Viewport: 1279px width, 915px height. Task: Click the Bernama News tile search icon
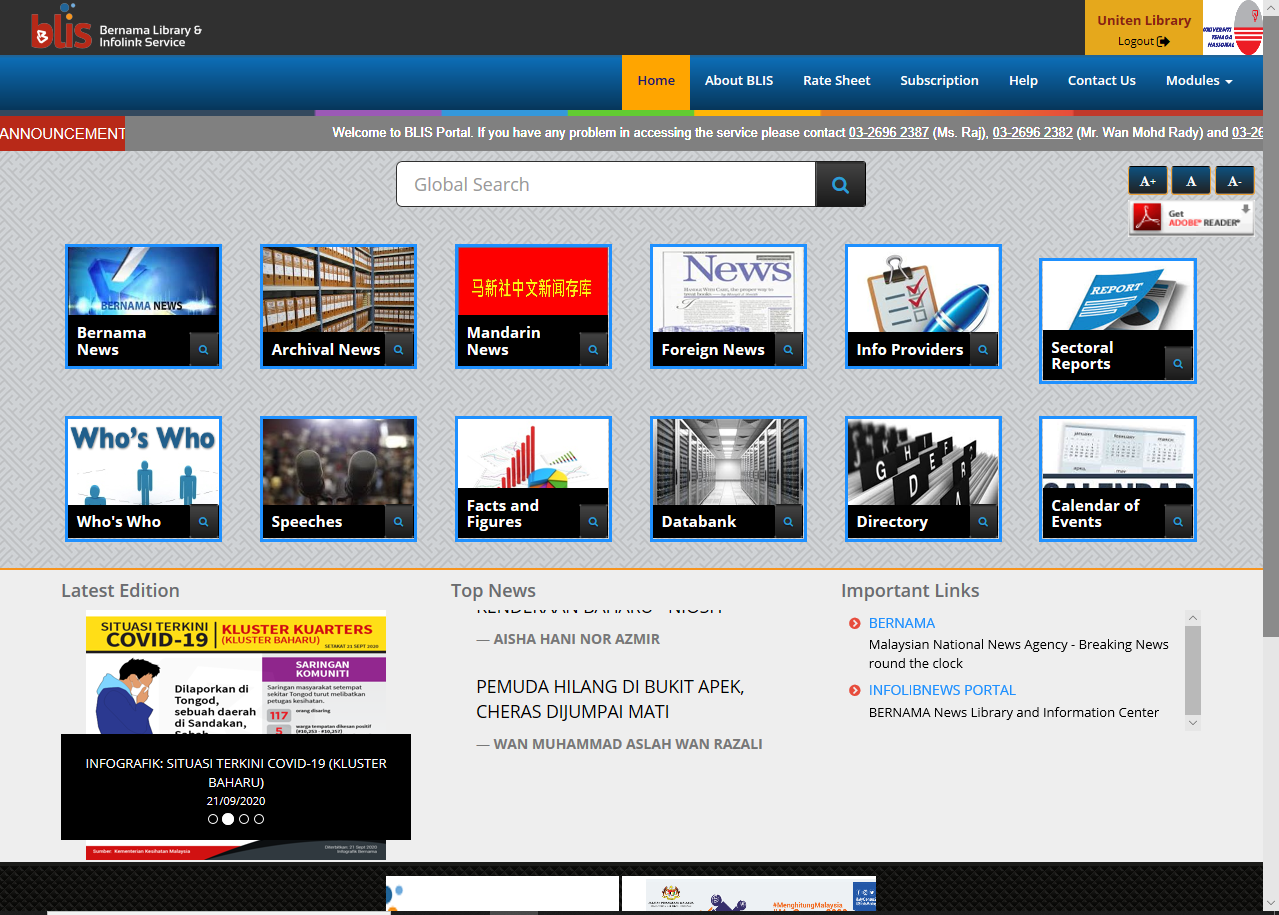pos(203,350)
